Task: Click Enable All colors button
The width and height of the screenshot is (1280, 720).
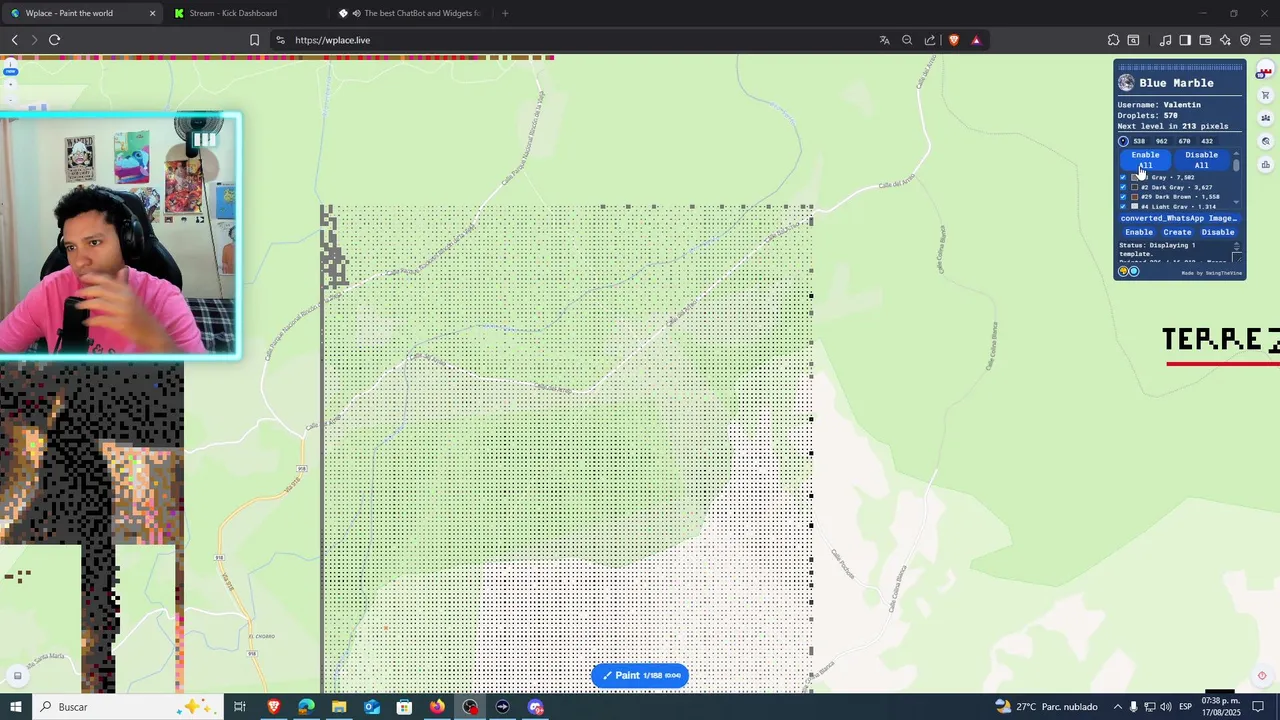Action: click(1146, 160)
